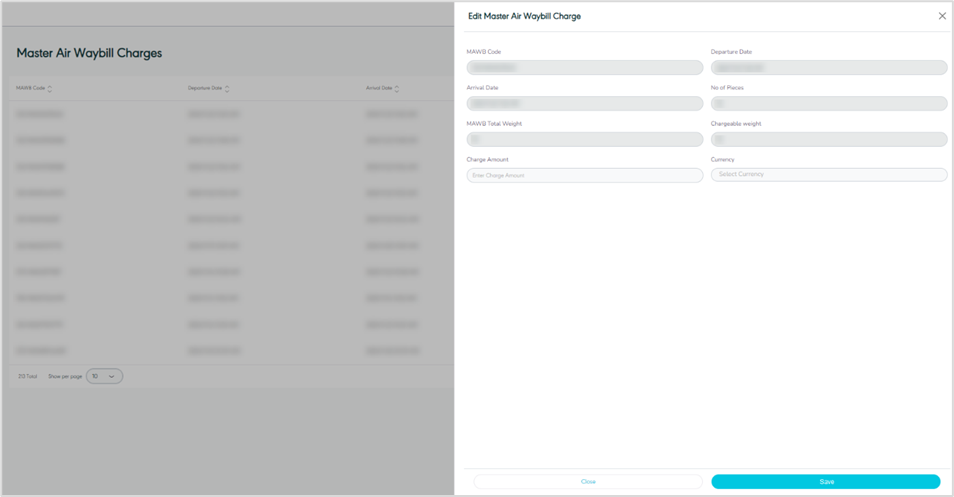Screen dimensions: 954x497
Task: Click the Charge Amount input field
Action: tap(584, 175)
